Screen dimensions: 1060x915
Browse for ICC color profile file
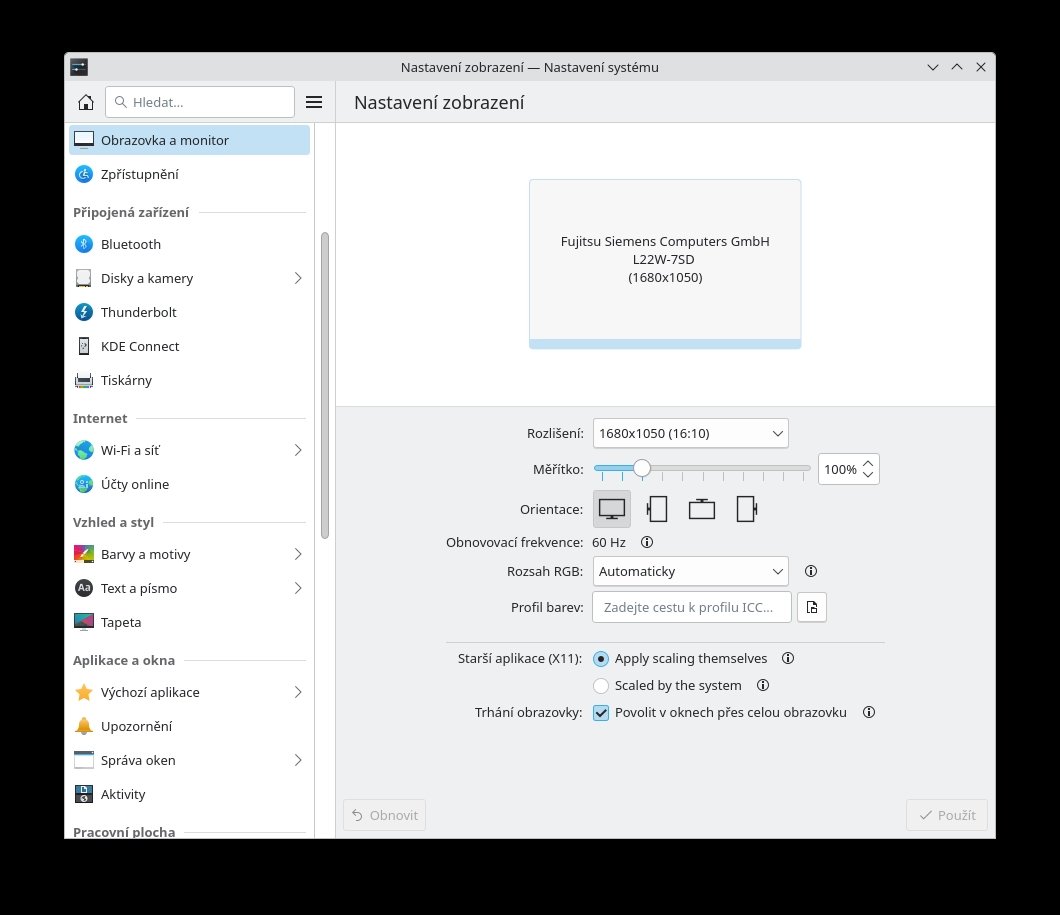(812, 607)
